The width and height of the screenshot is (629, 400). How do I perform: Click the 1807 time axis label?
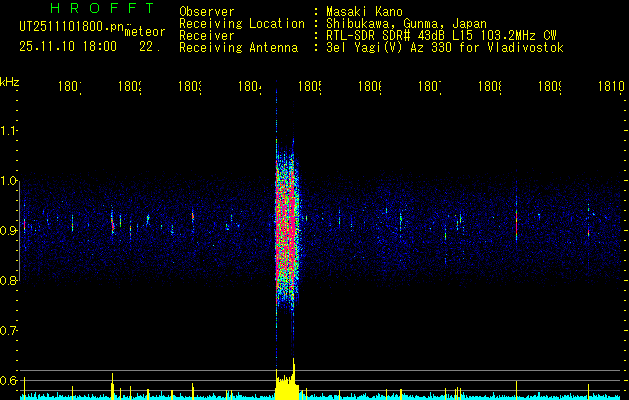[x=430, y=86]
